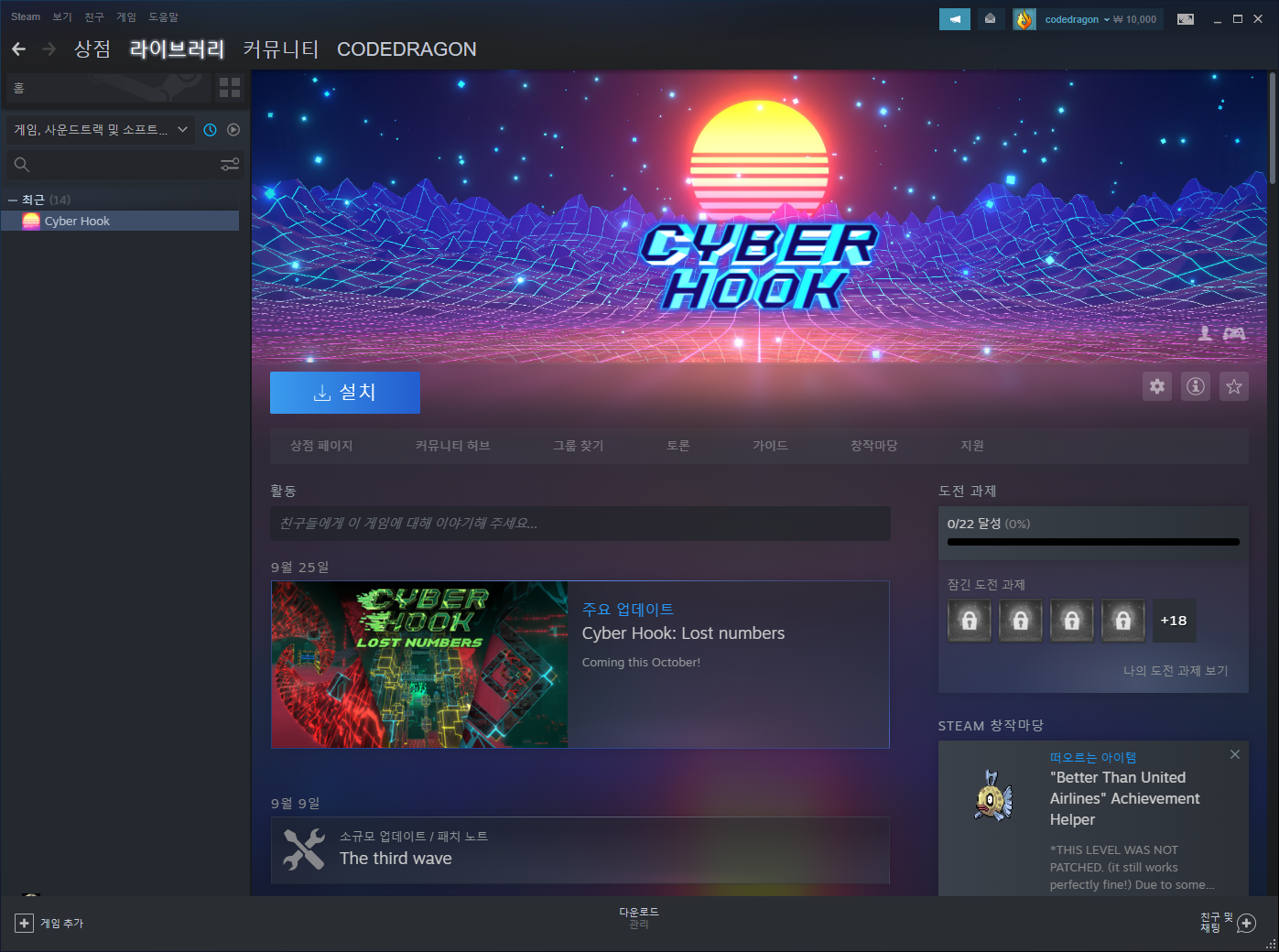Viewport: 1279px width, 952px height.
Task: Click the add game plus icon
Action: [25, 924]
